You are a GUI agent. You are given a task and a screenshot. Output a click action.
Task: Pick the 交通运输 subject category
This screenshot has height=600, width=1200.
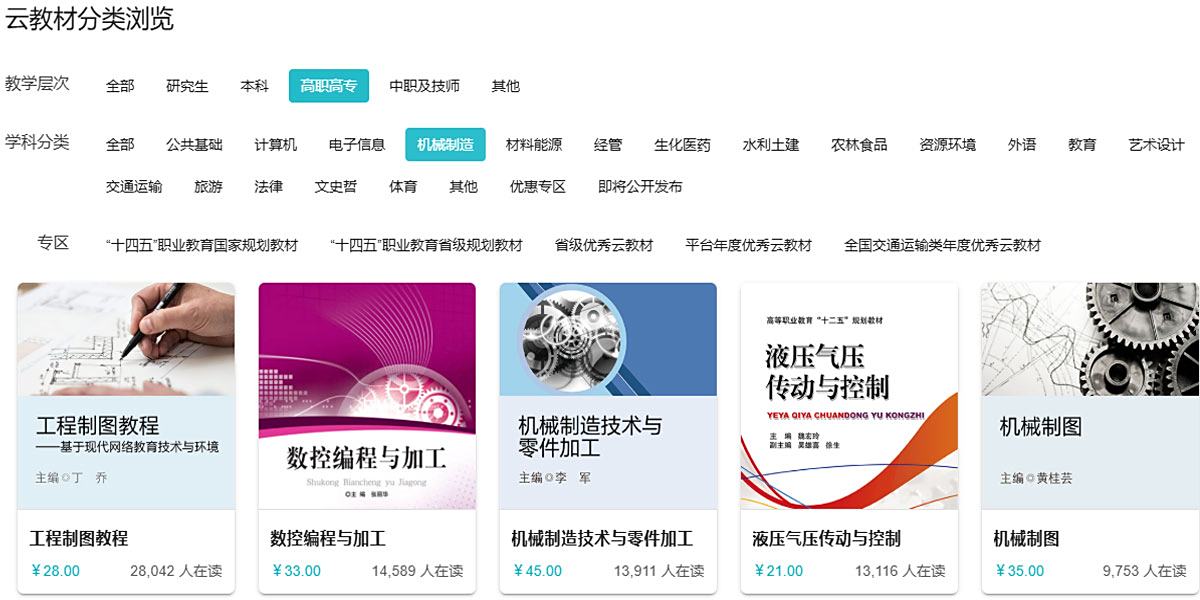134,187
